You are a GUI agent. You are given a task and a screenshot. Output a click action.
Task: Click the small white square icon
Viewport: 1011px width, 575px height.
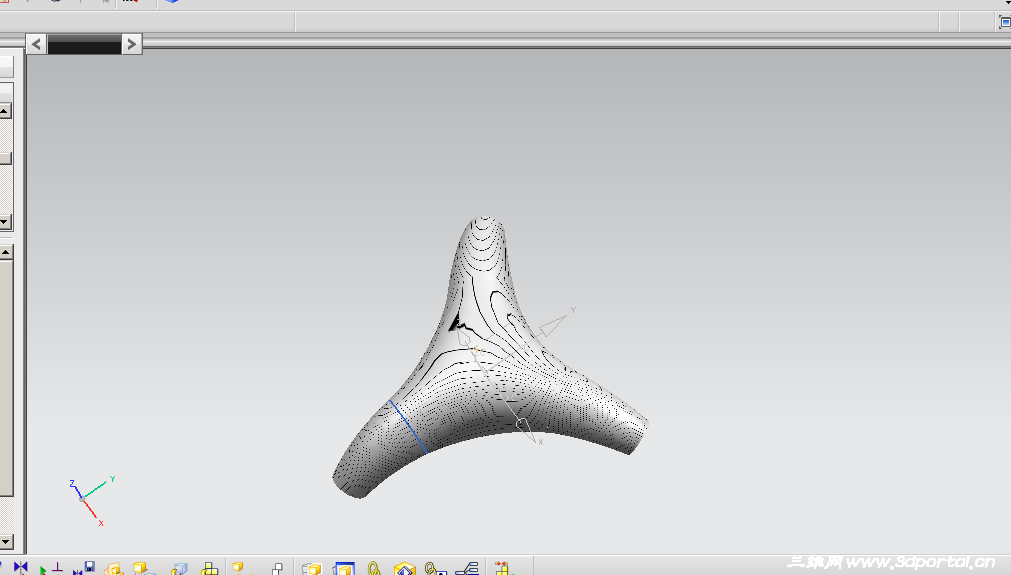pyautogui.click(x=277, y=569)
